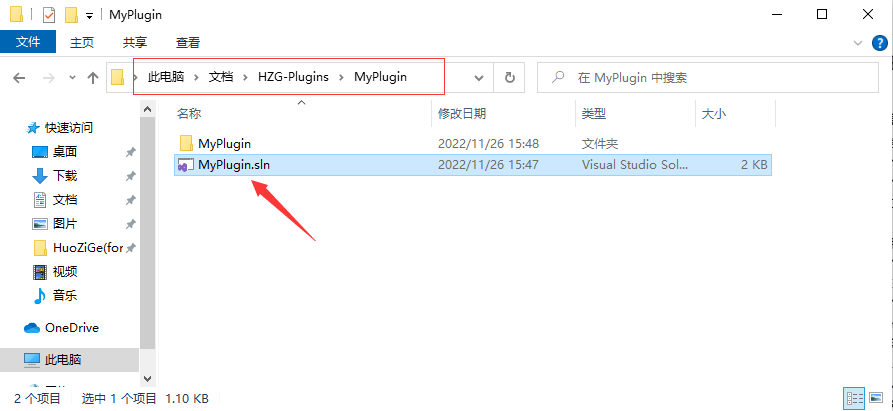Open 桌面 in the navigation pane
The width and height of the screenshot is (893, 411).
click(65, 151)
